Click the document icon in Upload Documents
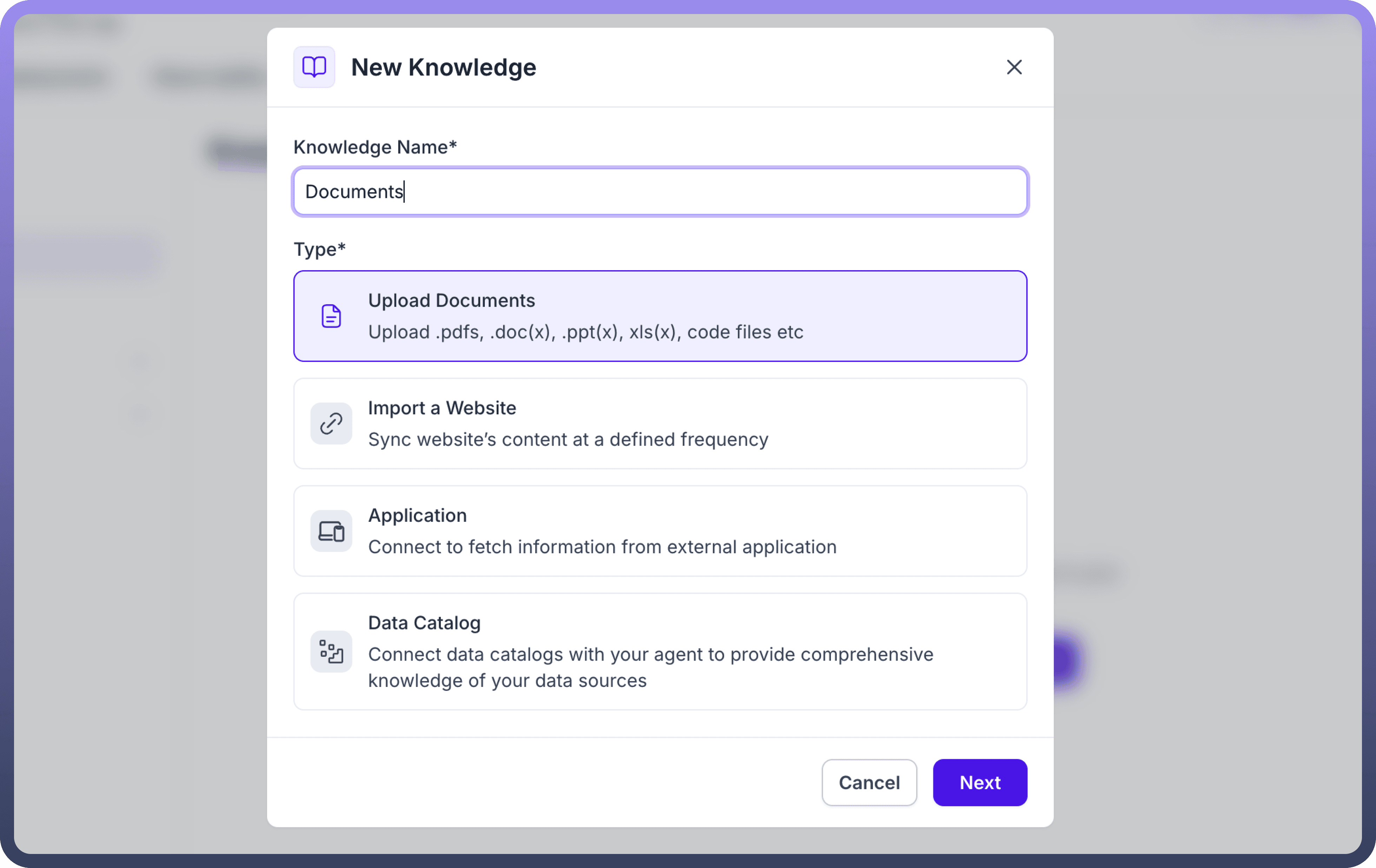1376x868 pixels. (331, 316)
